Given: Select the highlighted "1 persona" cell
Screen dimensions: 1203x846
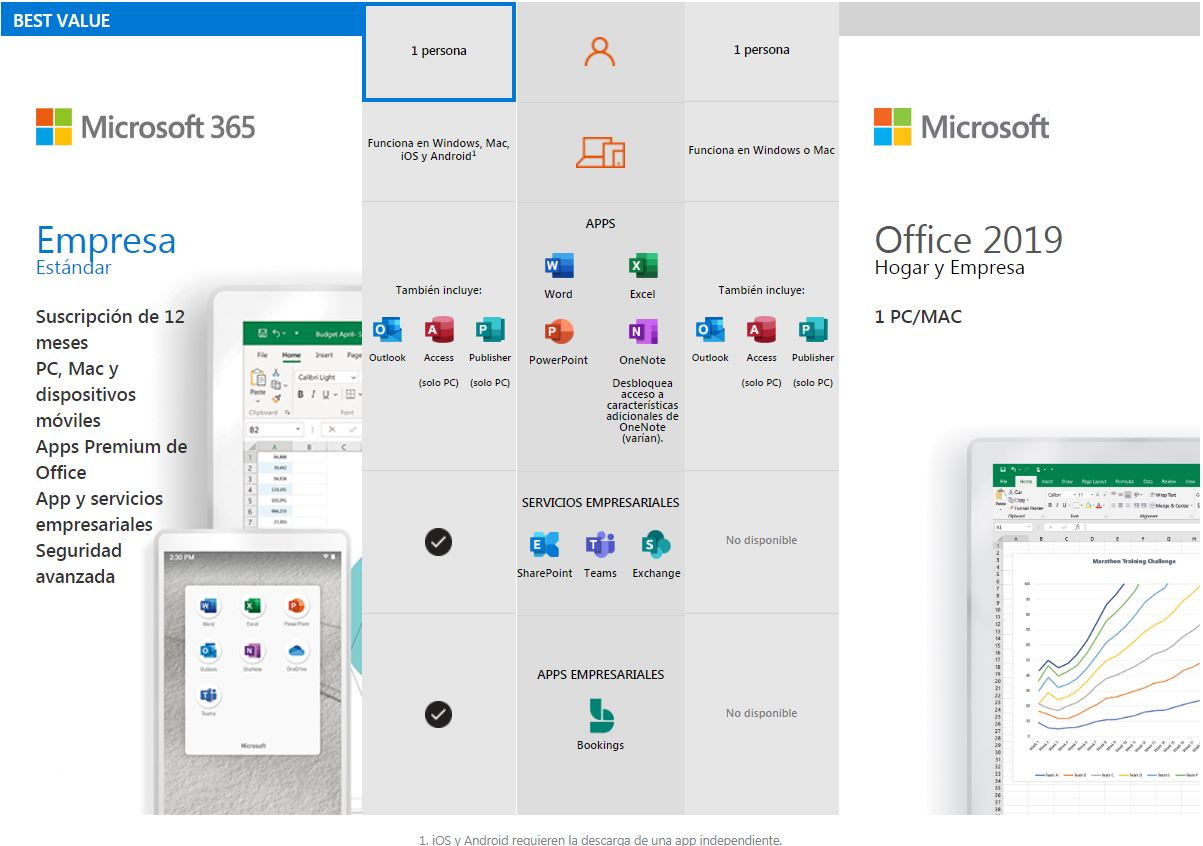Looking at the screenshot, I should pos(438,52).
